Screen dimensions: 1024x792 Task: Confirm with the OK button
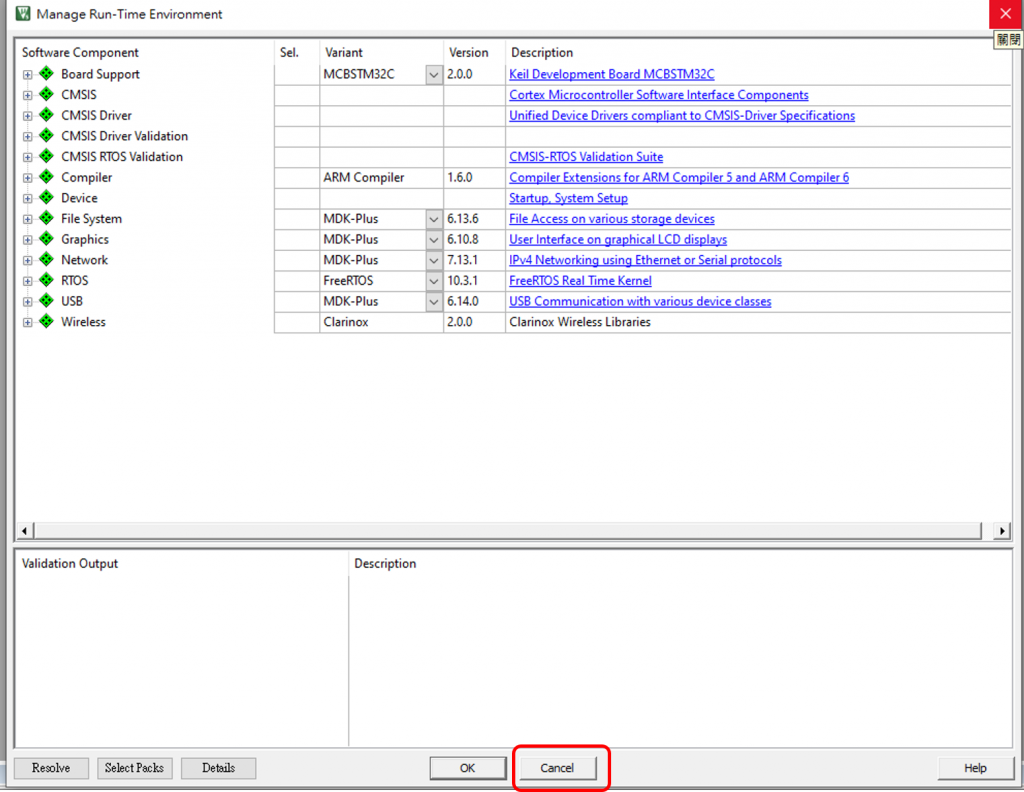468,768
